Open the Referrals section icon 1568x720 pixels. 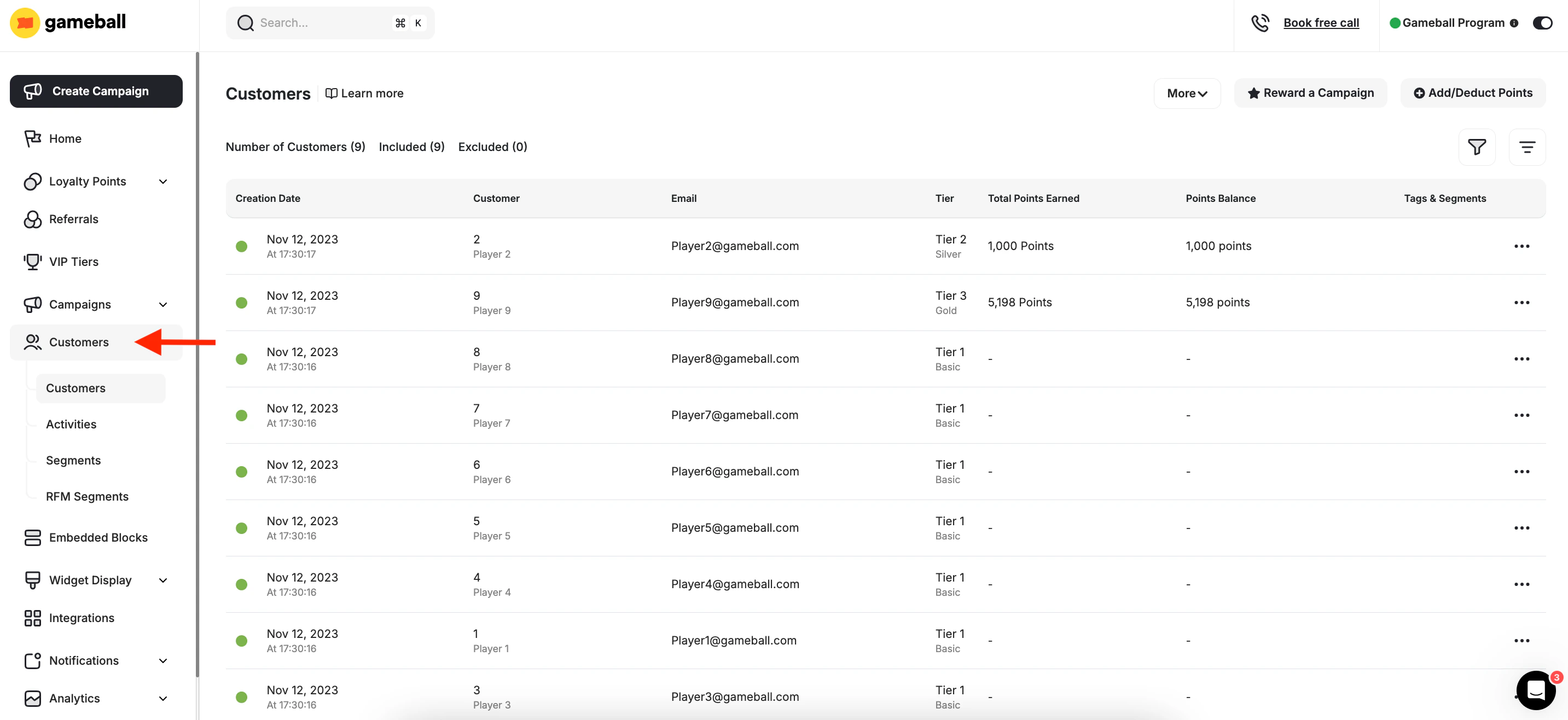(x=32, y=219)
